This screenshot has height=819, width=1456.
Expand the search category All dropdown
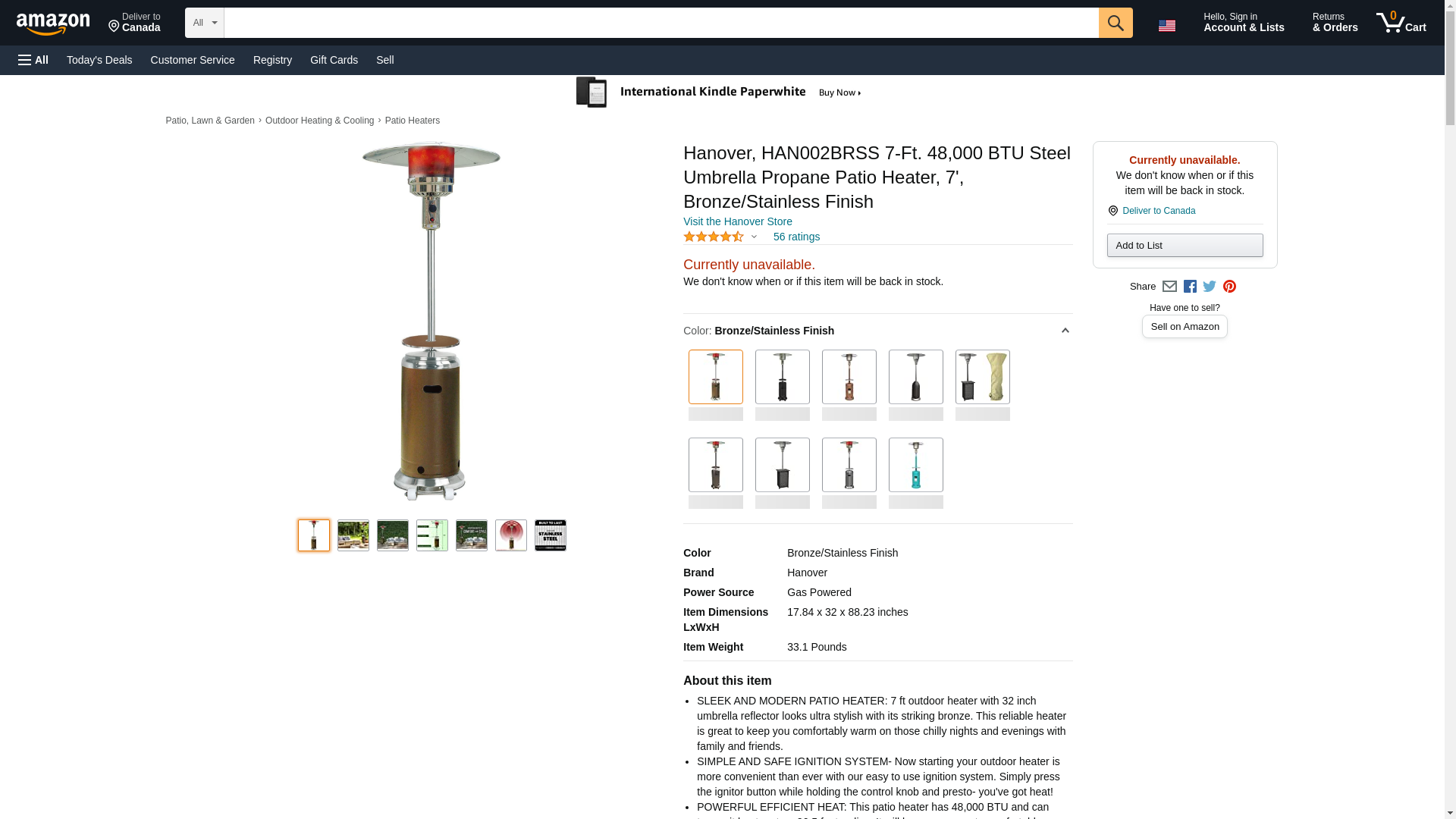(x=205, y=23)
